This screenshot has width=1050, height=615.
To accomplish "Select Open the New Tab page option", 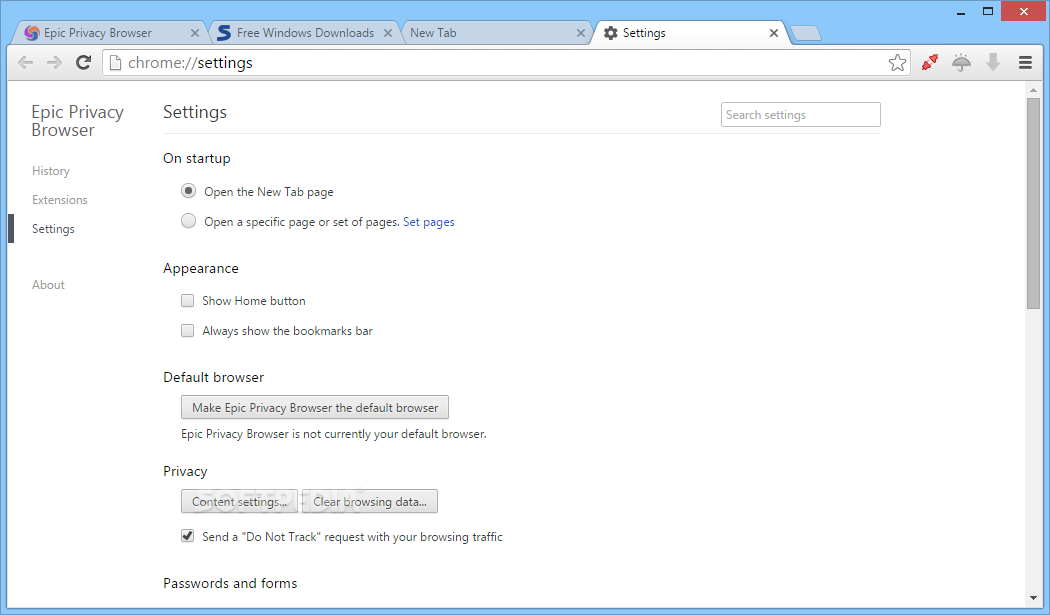I will coord(188,191).
